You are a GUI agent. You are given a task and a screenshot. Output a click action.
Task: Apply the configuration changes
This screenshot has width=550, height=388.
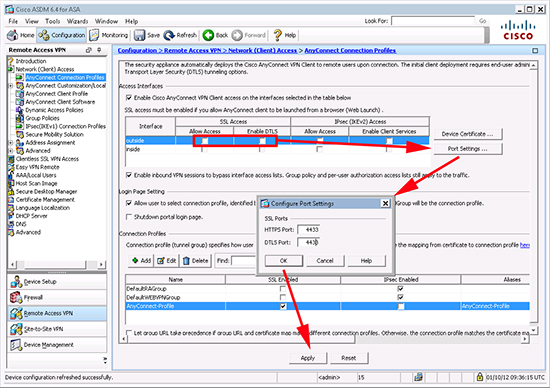coord(308,358)
